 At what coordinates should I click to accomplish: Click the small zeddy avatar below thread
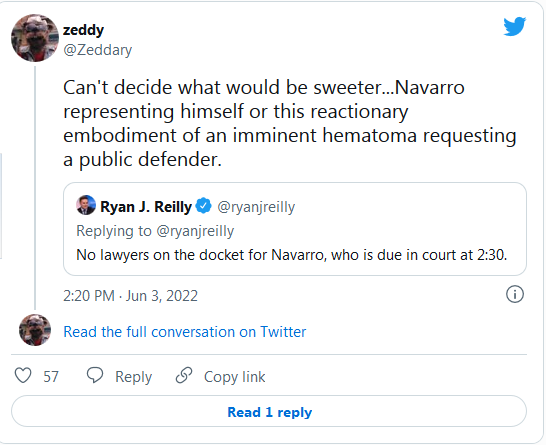(x=35, y=330)
